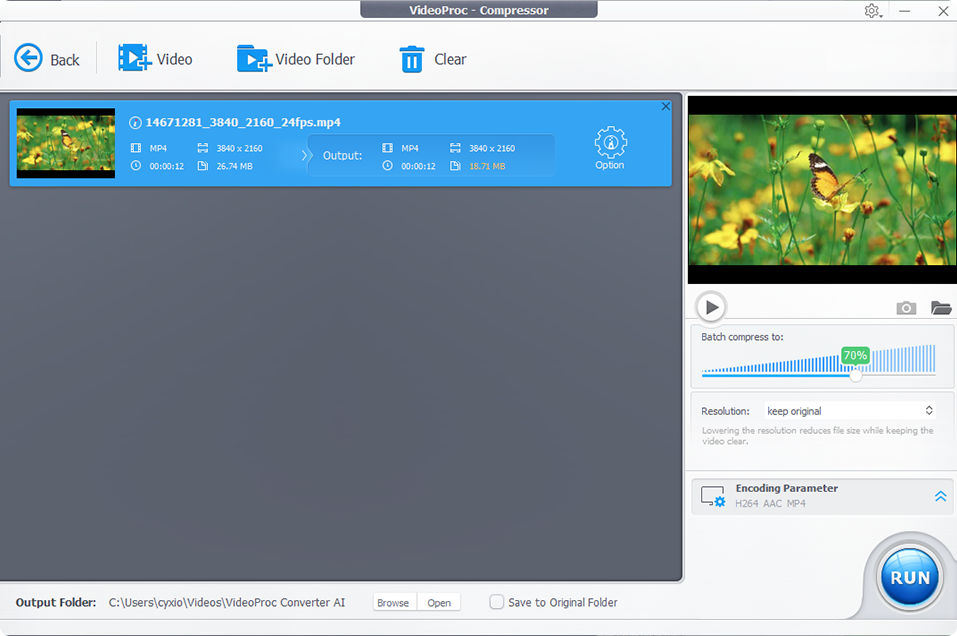Take a snapshot with the camera icon

(x=906, y=308)
